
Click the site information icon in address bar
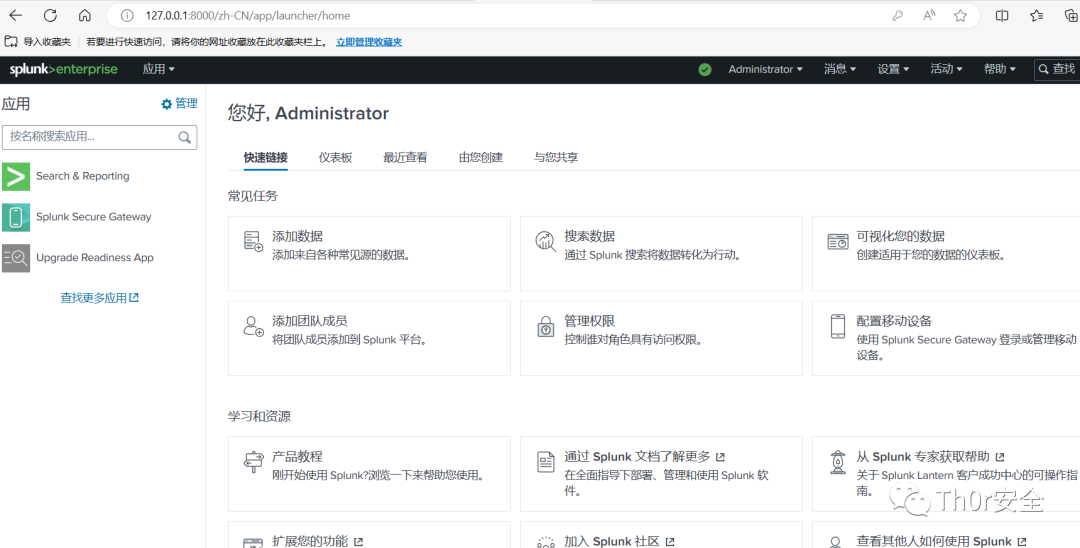pyautogui.click(x=126, y=15)
